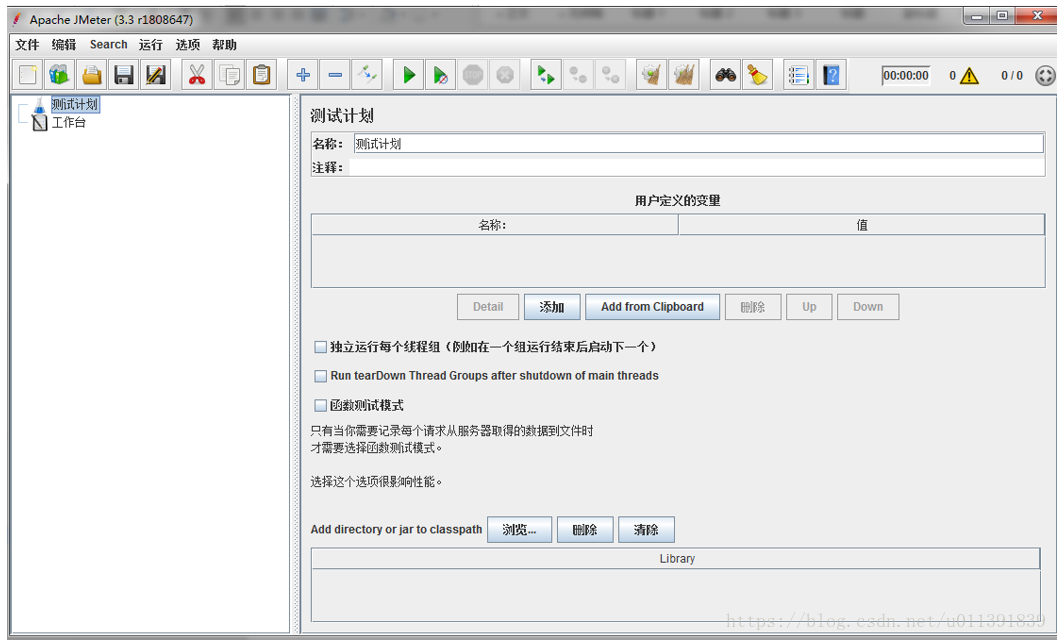Screen dimensions: 1057x641
Task: Click the 浏览... classpath button
Action: (519, 530)
